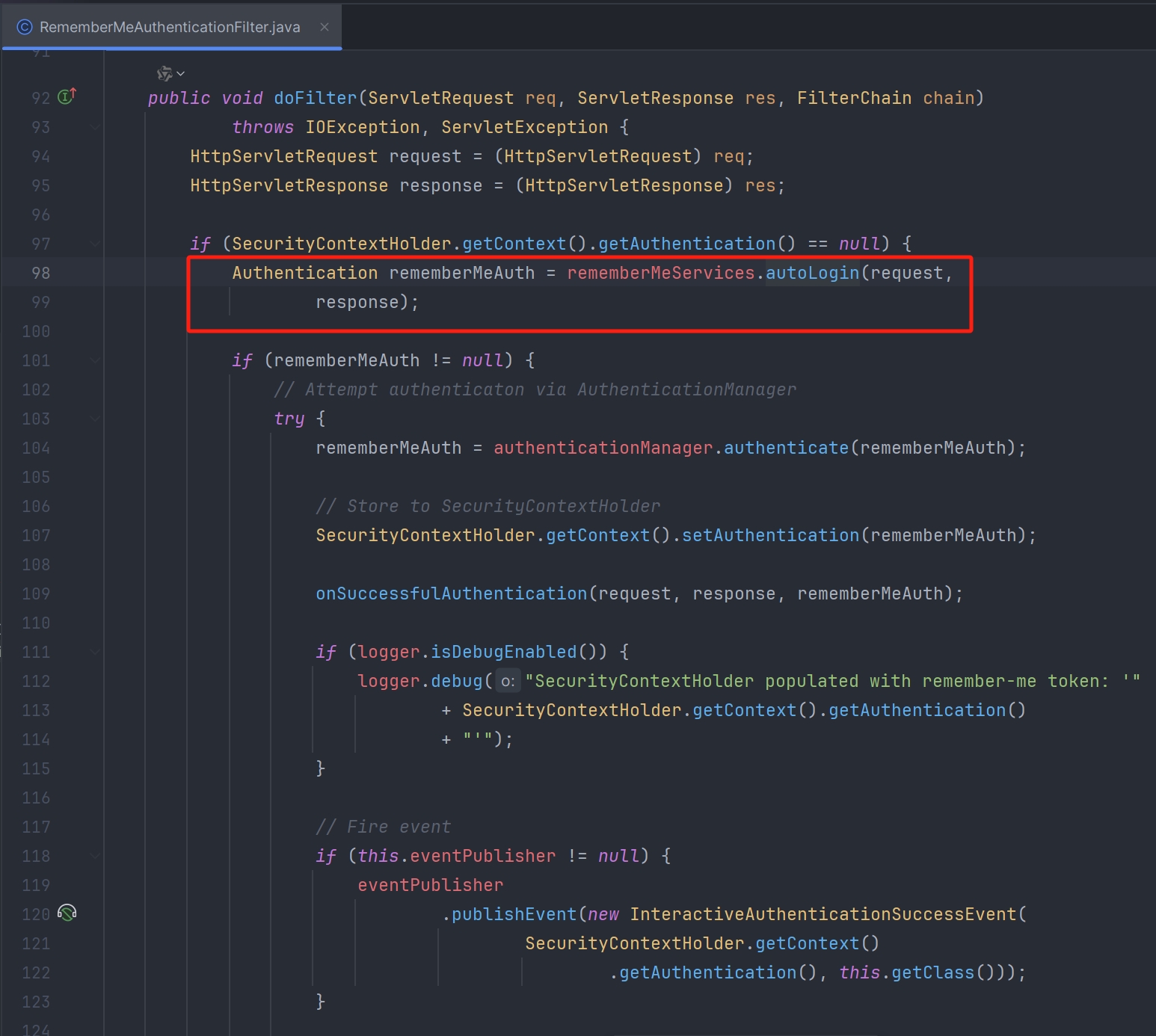Click the authenticate method on line 104
Viewport: 1156px width, 1036px height.
(x=786, y=448)
